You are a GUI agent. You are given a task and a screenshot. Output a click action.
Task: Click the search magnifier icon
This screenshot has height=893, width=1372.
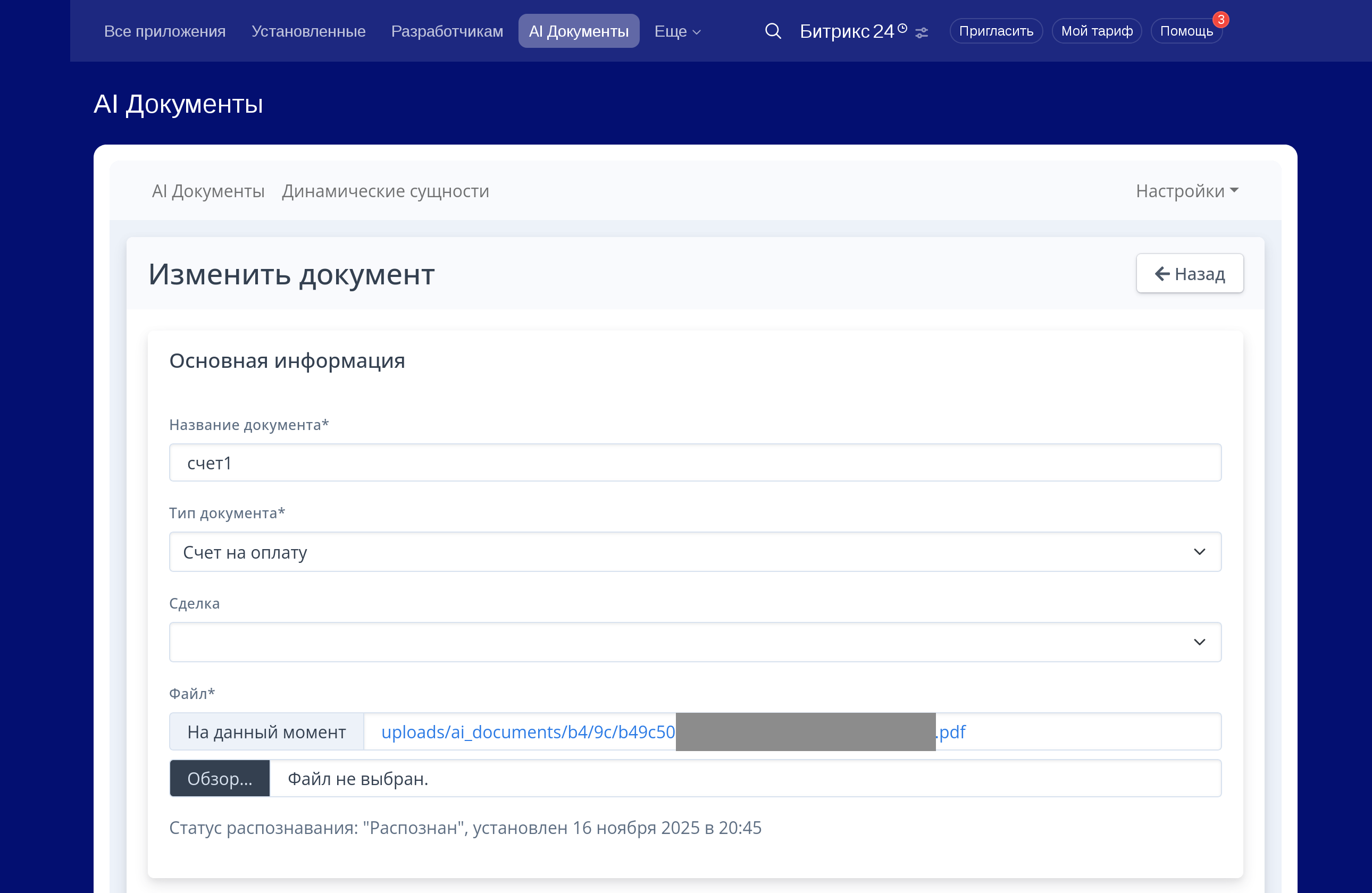tap(773, 31)
